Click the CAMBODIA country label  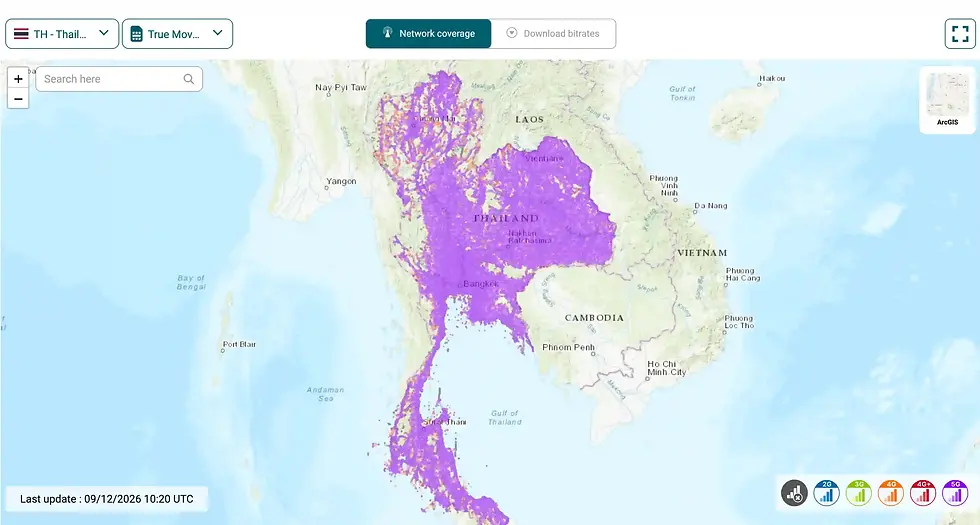coord(594,318)
